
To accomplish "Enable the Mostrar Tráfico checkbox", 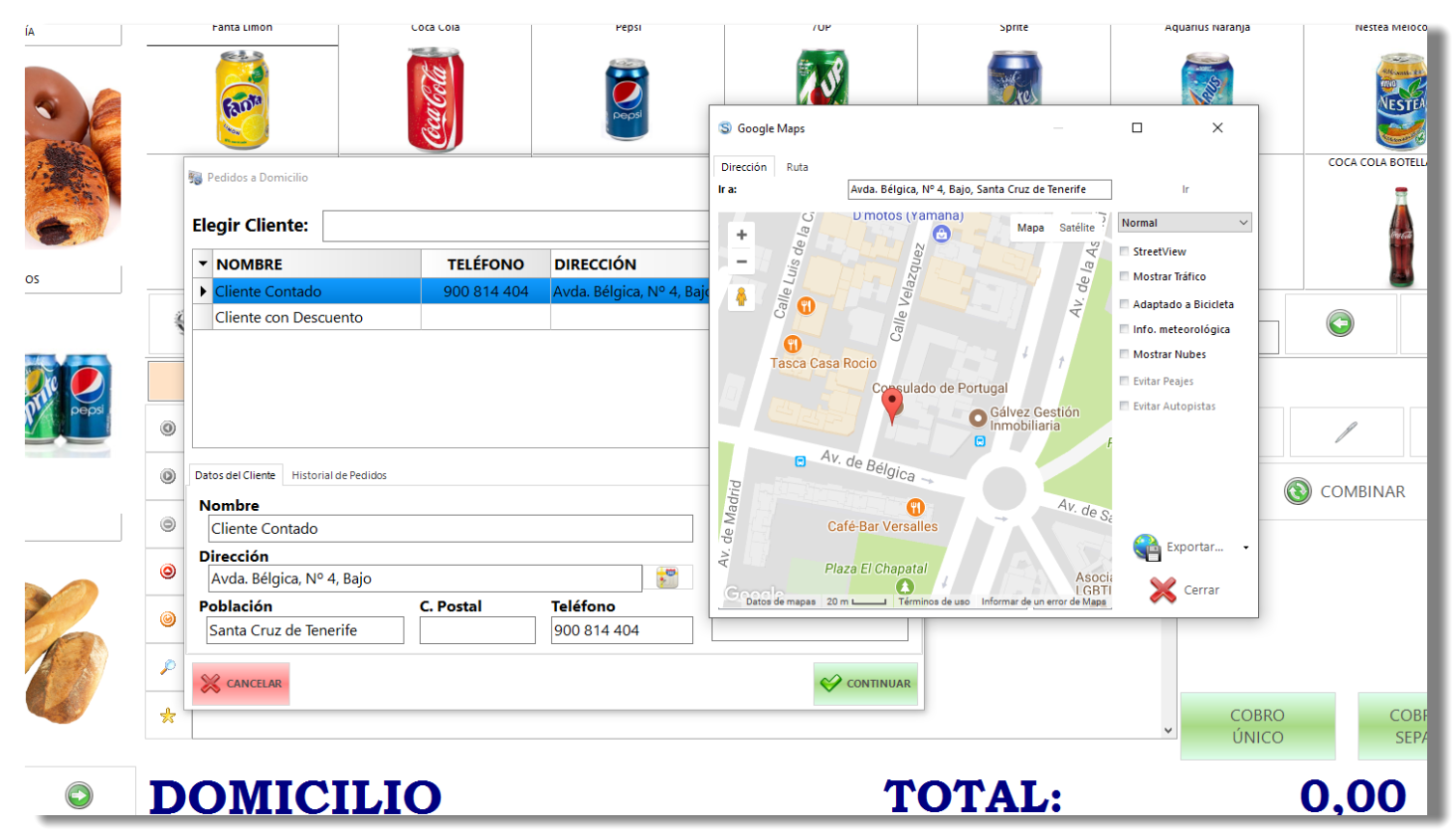I will tap(1125, 276).
